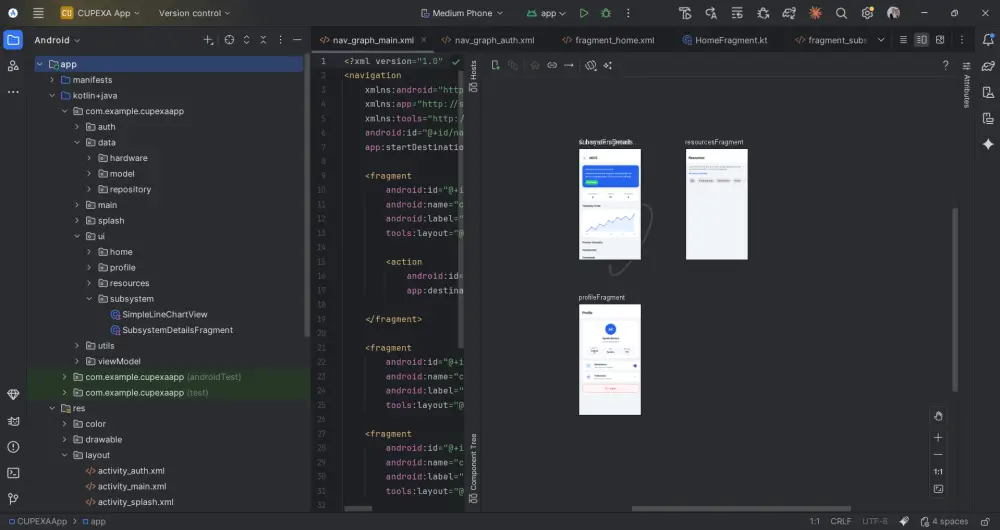Expand the manifests folder
The image size is (1000, 530).
click(52, 80)
